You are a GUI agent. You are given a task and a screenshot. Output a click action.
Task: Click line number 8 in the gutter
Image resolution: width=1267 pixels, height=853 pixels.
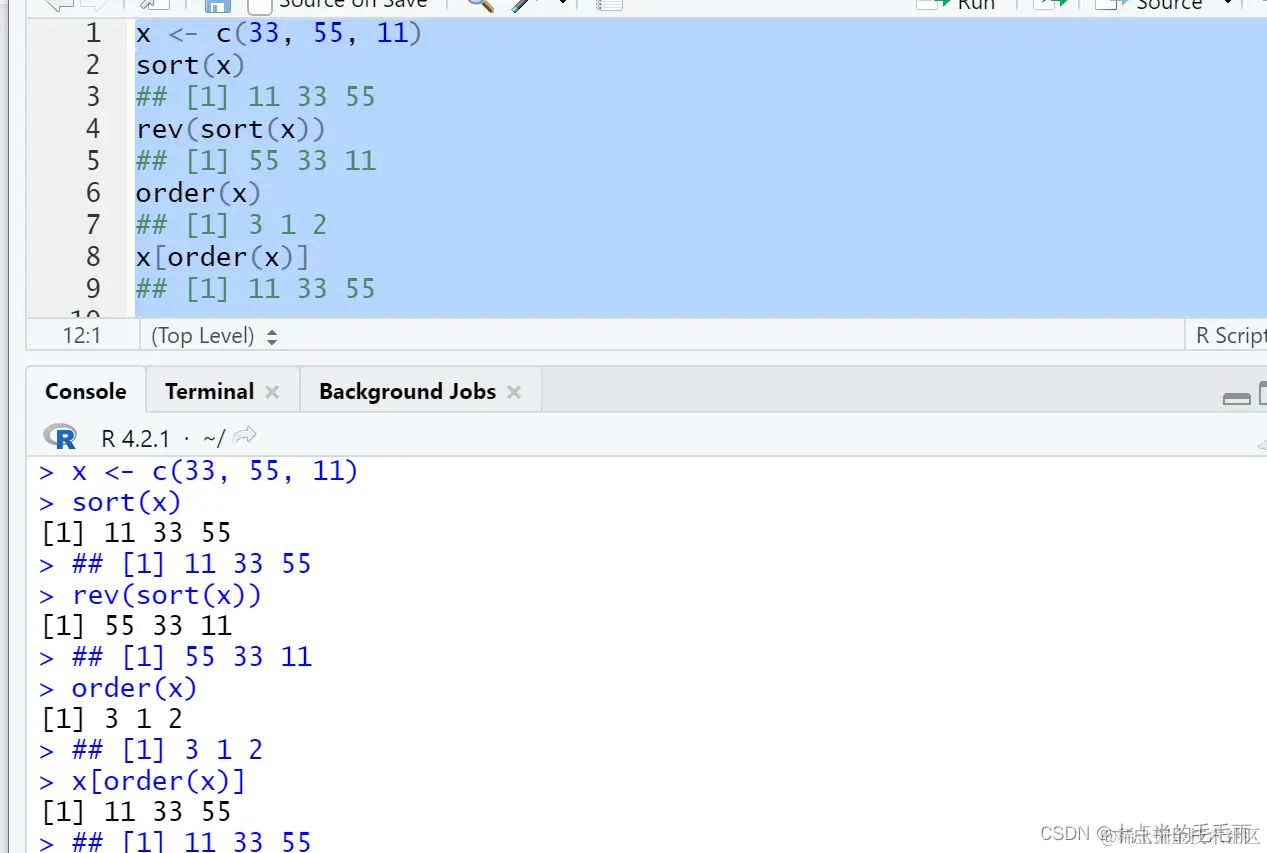[x=93, y=257]
